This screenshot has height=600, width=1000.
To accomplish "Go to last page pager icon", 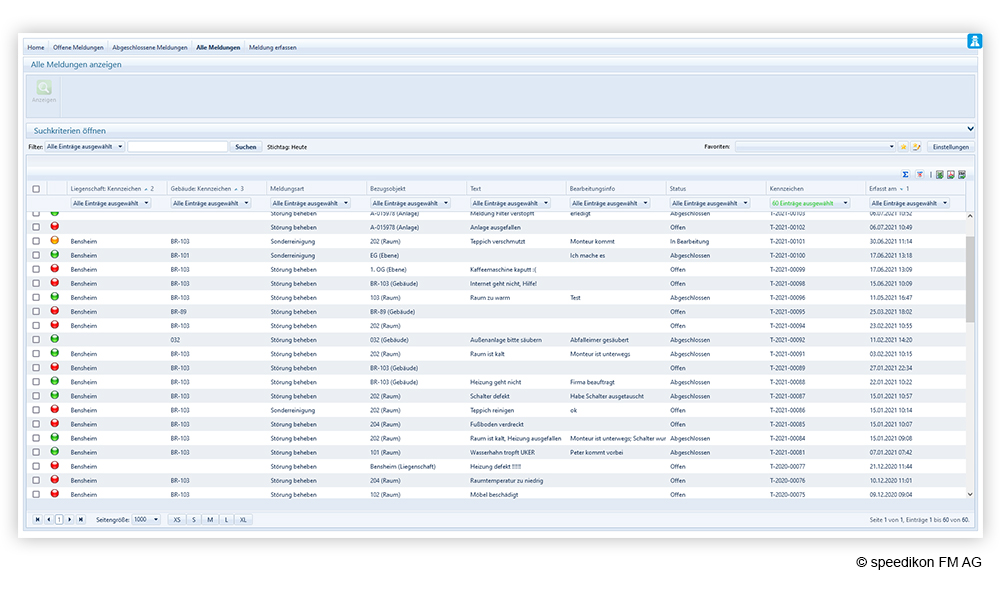I will click(x=80, y=520).
